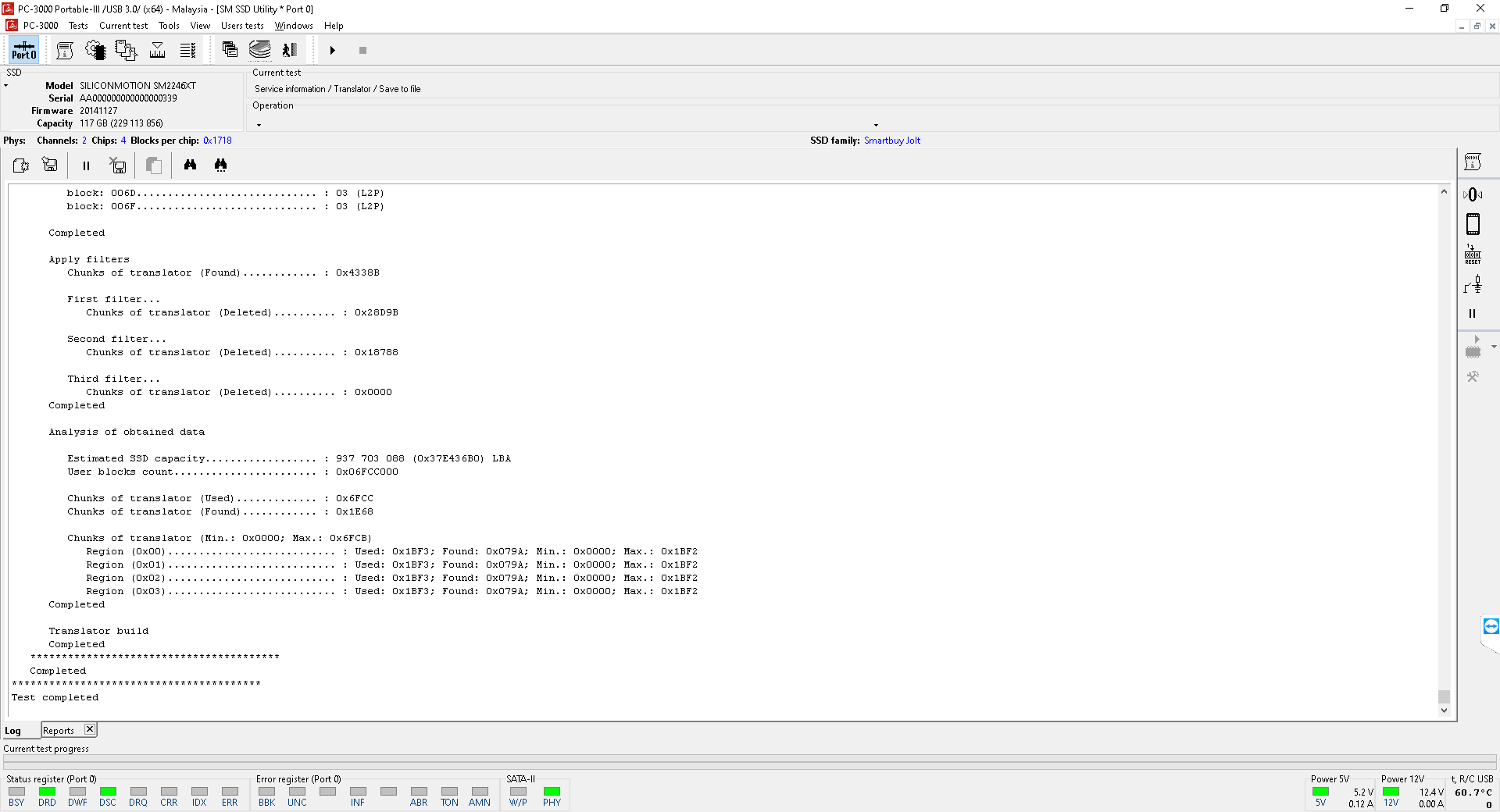The width and height of the screenshot is (1500, 812).
Task: Click the ruler measurement toolbar icon
Action: click(157, 51)
